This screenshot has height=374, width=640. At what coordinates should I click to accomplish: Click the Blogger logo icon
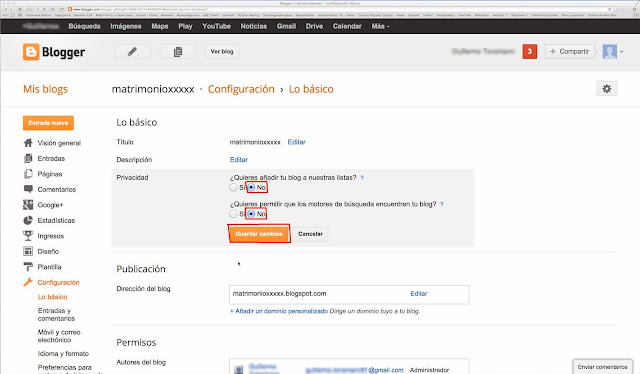click(x=31, y=52)
